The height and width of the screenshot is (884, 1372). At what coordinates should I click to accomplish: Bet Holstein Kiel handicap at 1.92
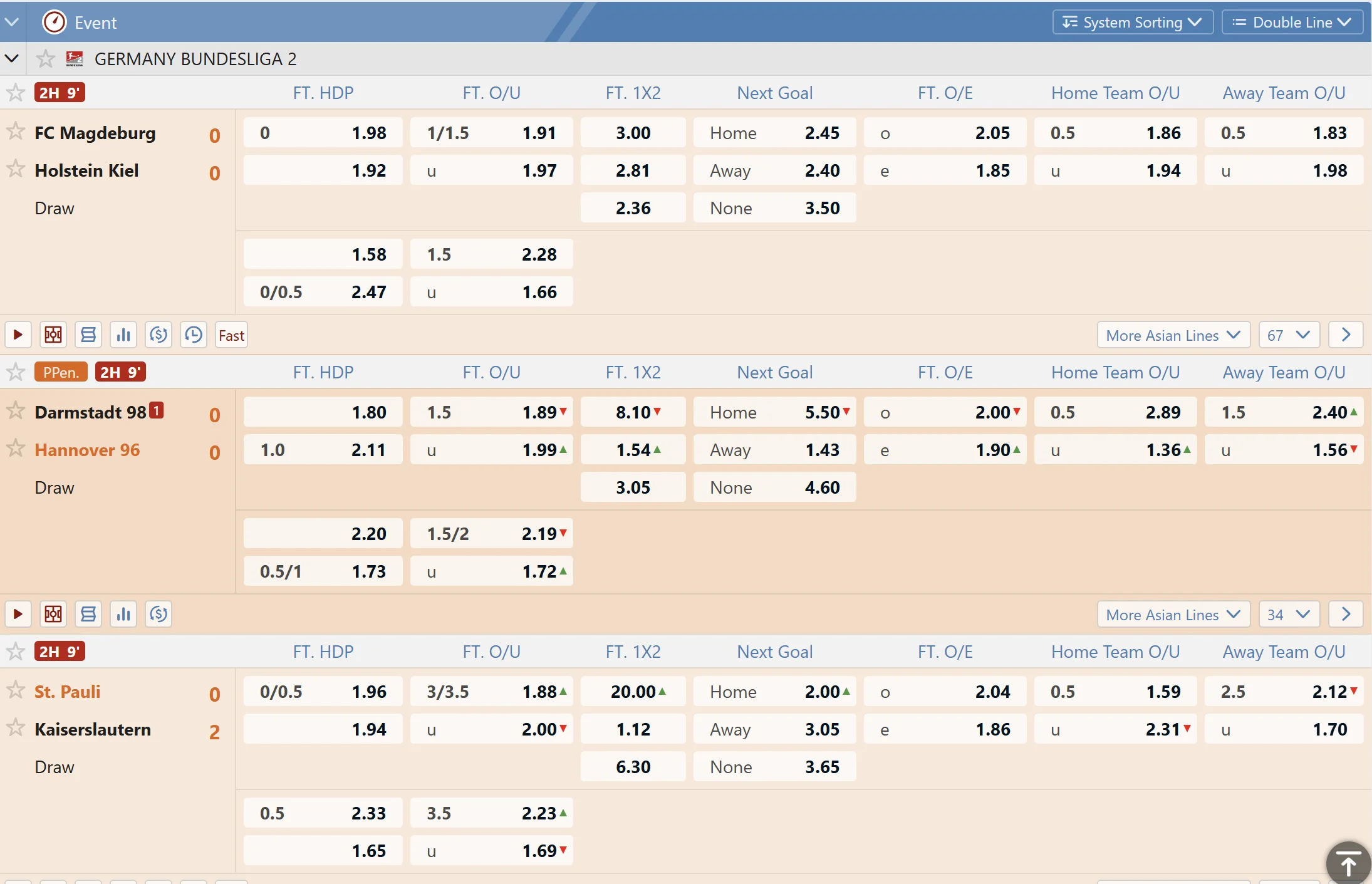(323, 170)
